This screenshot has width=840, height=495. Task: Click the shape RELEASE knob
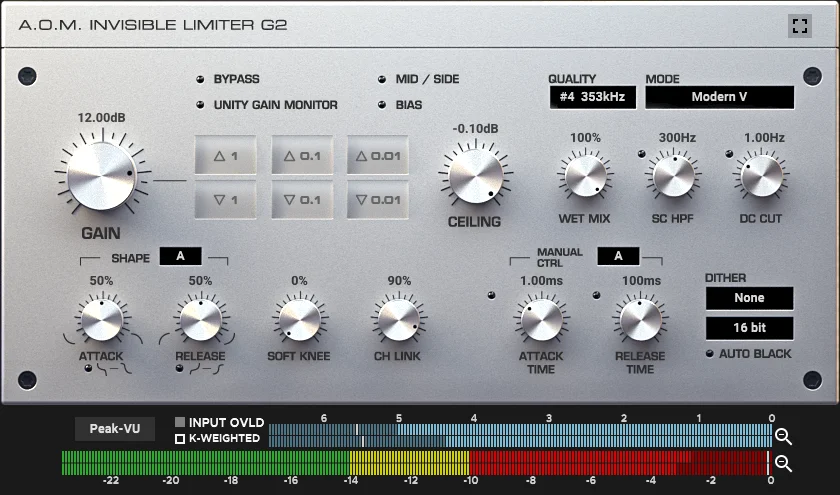(200, 320)
